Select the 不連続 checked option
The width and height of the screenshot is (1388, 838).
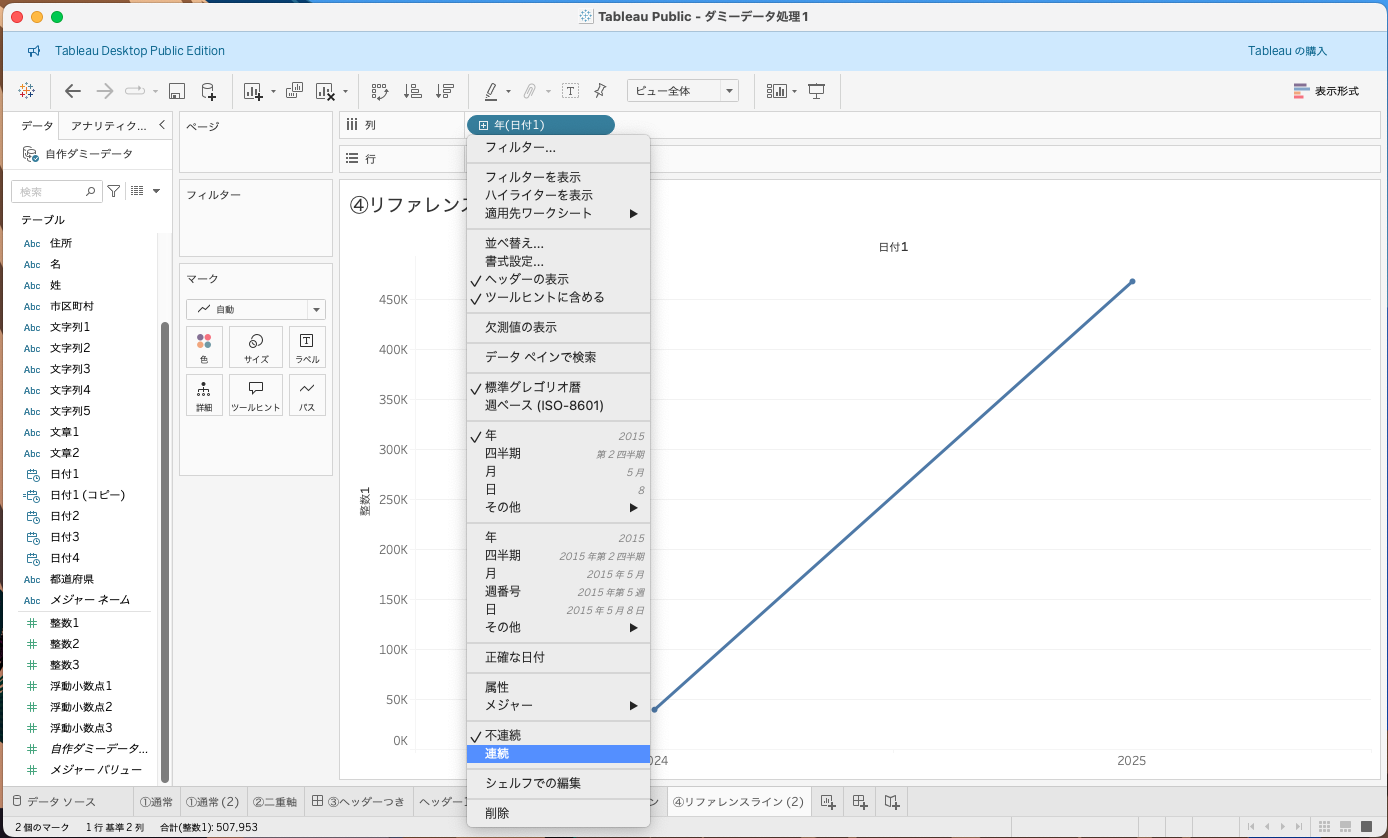coord(502,735)
